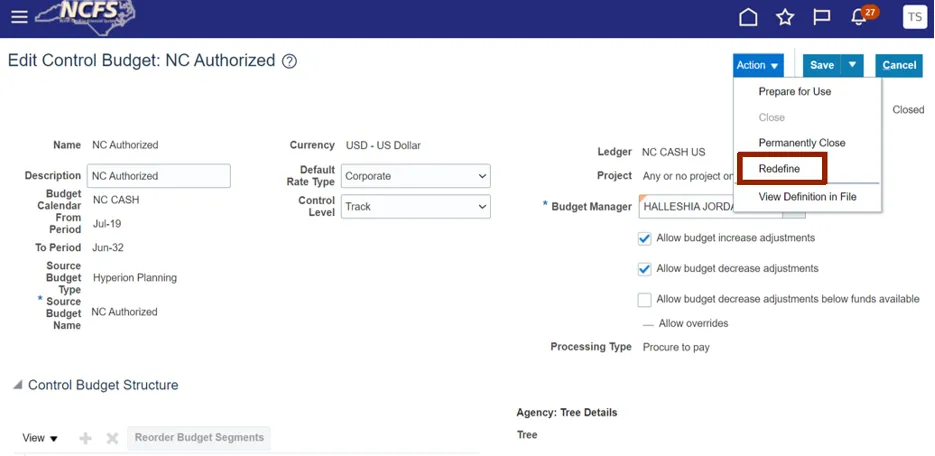This screenshot has height=456, width=935.
Task: Open the Control Level dropdown
Action: pyautogui.click(x=416, y=206)
